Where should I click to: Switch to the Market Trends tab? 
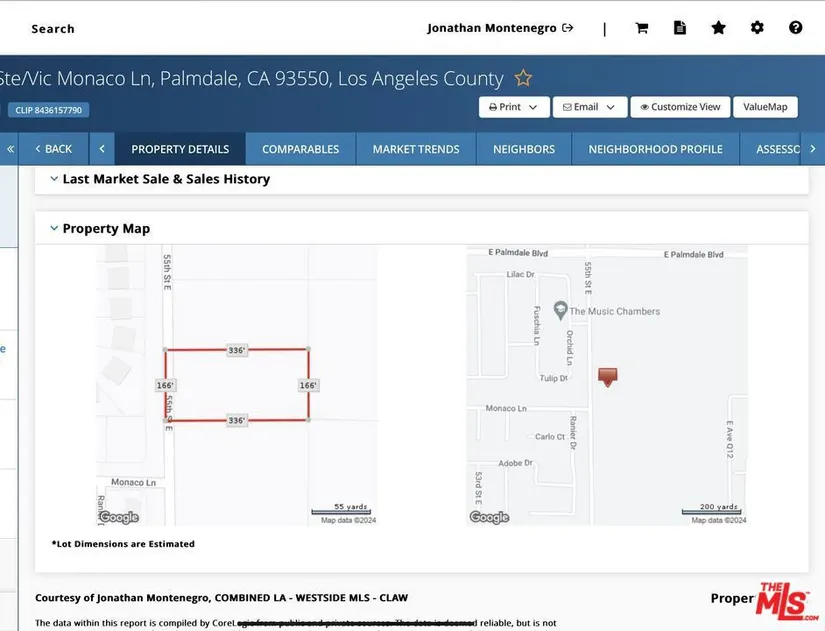(x=416, y=149)
